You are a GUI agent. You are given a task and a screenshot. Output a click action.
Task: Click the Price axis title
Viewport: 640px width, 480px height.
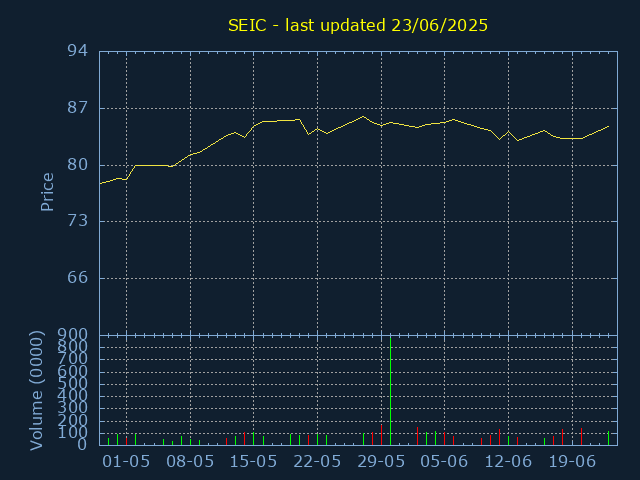47,192
